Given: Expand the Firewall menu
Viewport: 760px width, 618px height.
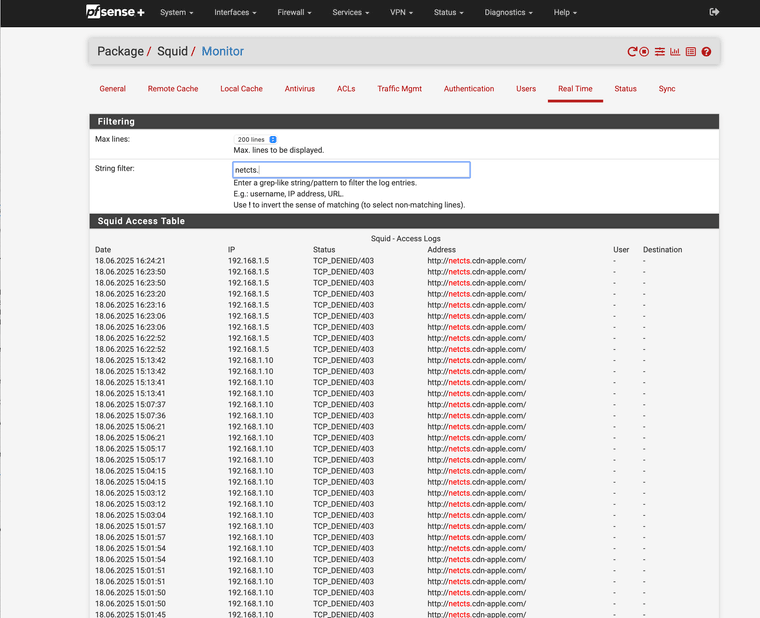Looking at the screenshot, I should pos(294,13).
